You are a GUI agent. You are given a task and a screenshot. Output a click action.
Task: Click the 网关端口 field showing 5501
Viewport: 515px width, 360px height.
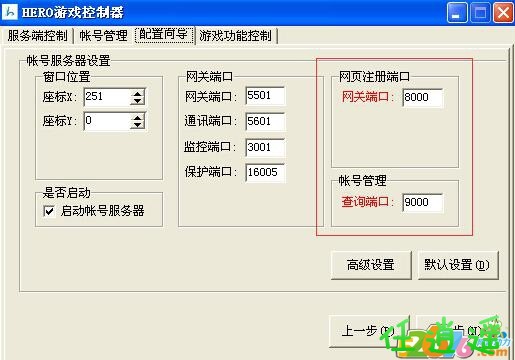click(x=265, y=96)
